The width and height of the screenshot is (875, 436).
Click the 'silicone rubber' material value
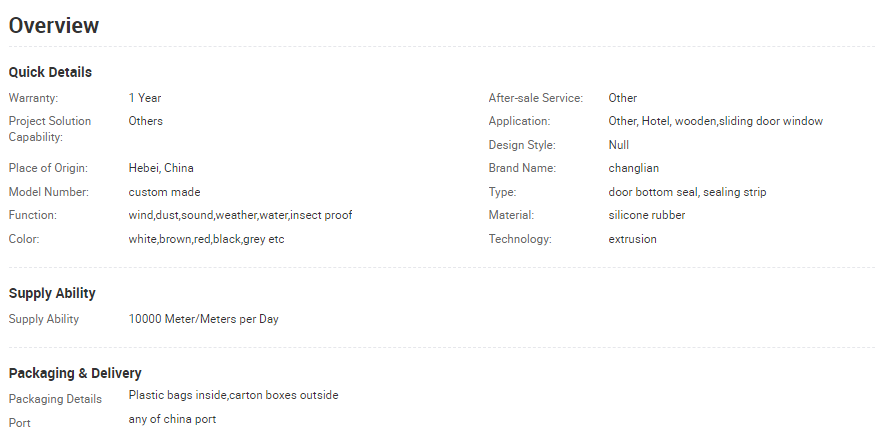click(646, 215)
